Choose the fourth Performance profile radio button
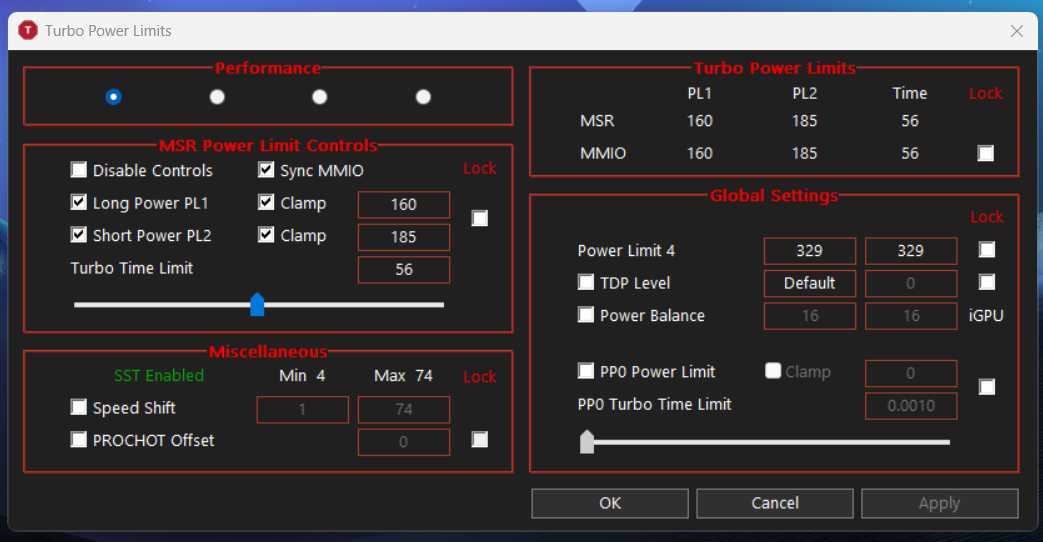The height and width of the screenshot is (542, 1043). (423, 97)
